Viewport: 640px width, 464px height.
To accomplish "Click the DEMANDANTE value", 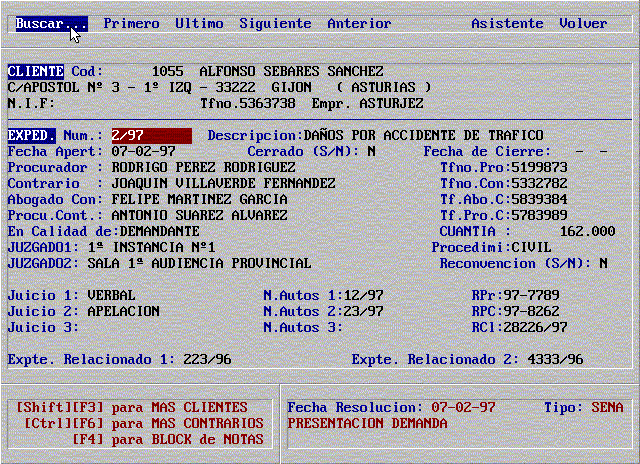I will (160, 231).
